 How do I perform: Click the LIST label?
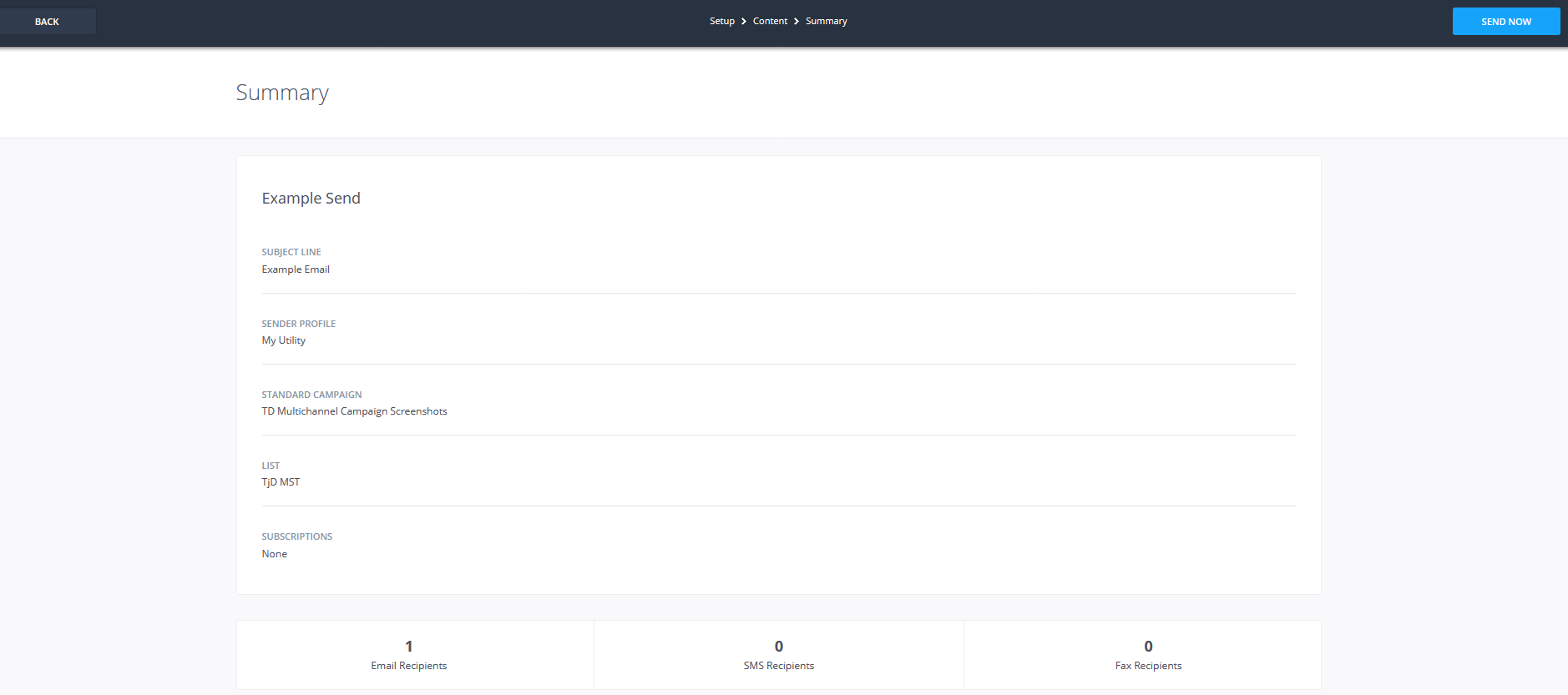coord(271,466)
